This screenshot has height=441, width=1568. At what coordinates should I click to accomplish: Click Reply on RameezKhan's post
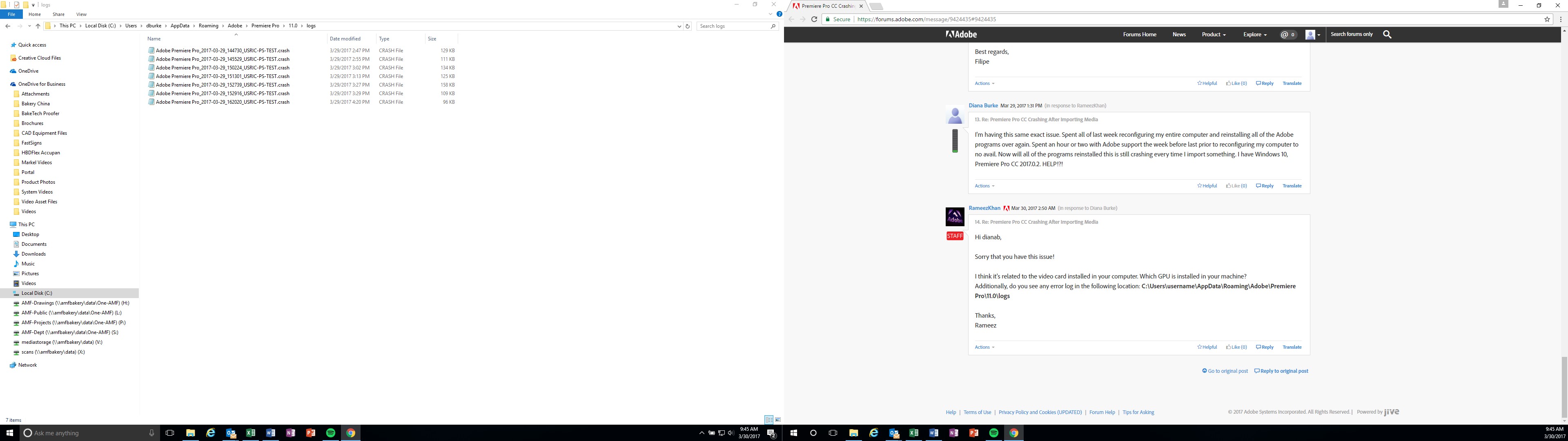(x=1264, y=347)
